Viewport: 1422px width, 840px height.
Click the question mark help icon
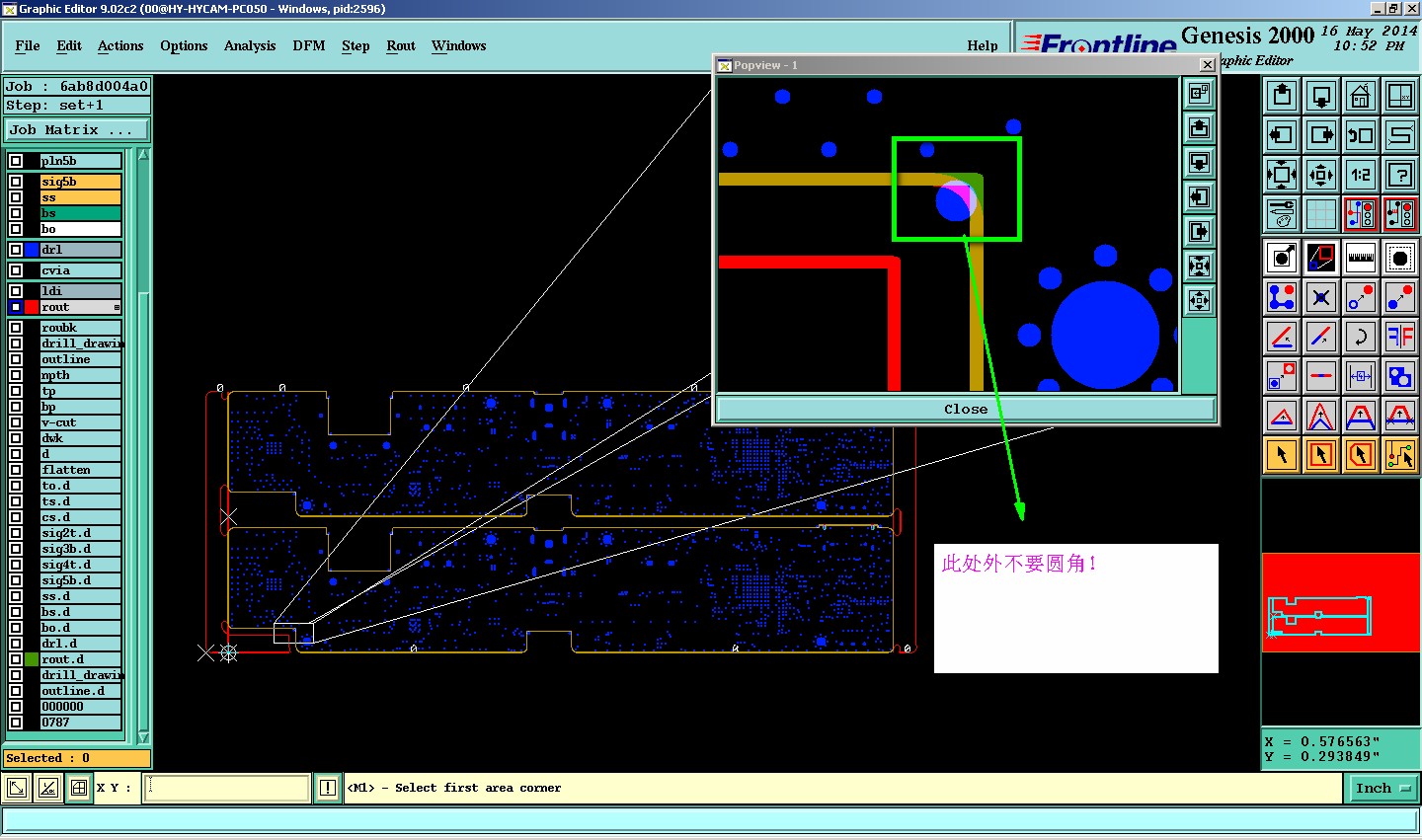tap(1400, 175)
